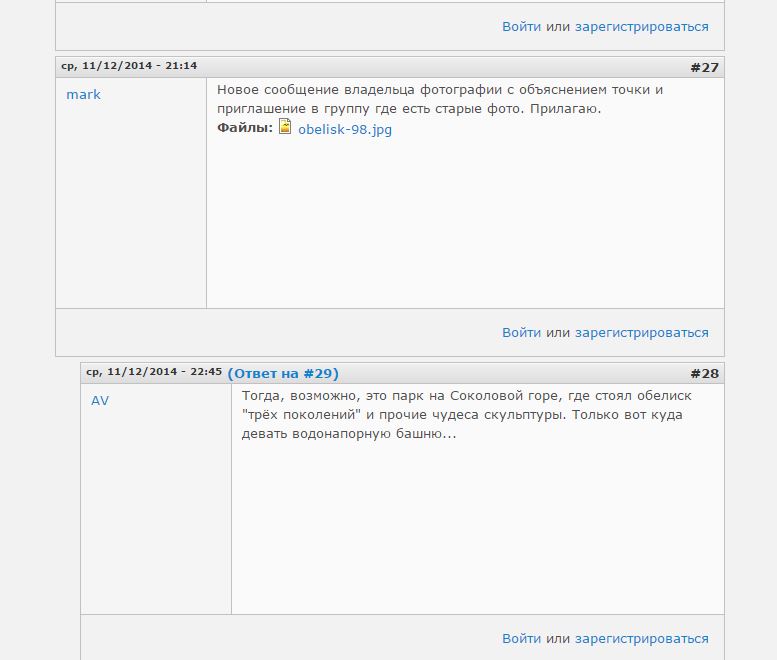This screenshot has height=660, width=777.
Task: Open permalink #28
Action: [x=705, y=374]
